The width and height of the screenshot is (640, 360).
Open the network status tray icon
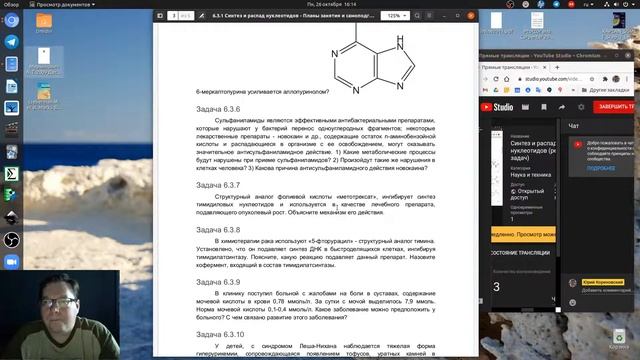pos(607,4)
